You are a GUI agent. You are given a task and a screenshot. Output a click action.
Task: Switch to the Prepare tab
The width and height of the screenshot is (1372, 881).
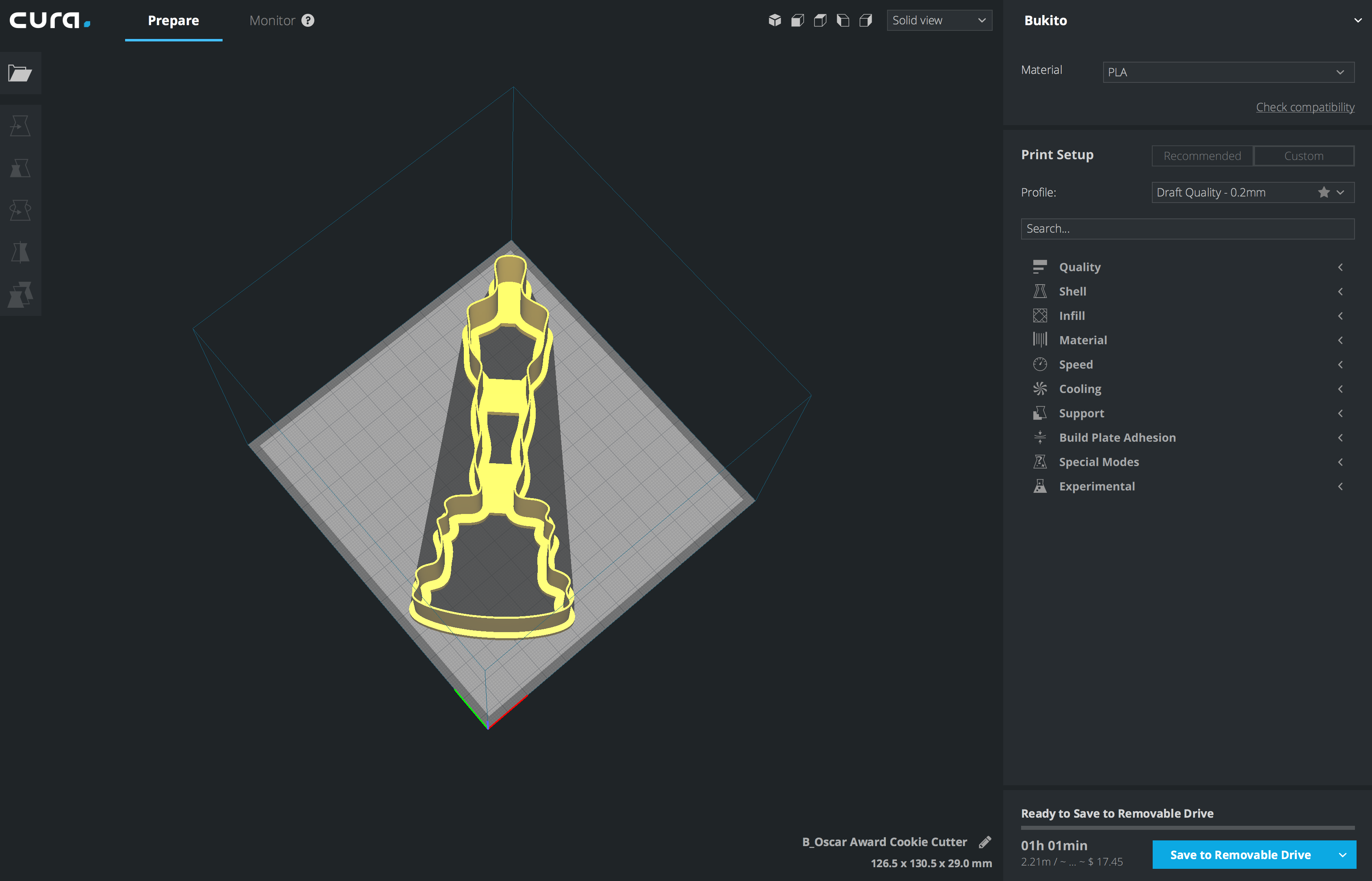[173, 21]
